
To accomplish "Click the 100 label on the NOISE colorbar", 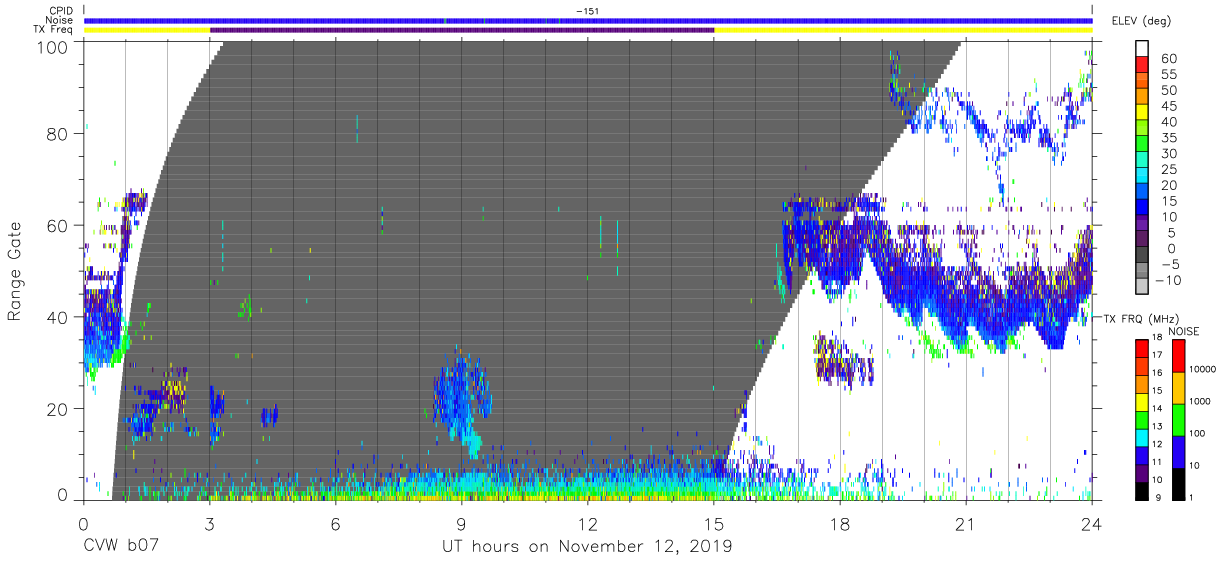I will tap(1197, 432).
